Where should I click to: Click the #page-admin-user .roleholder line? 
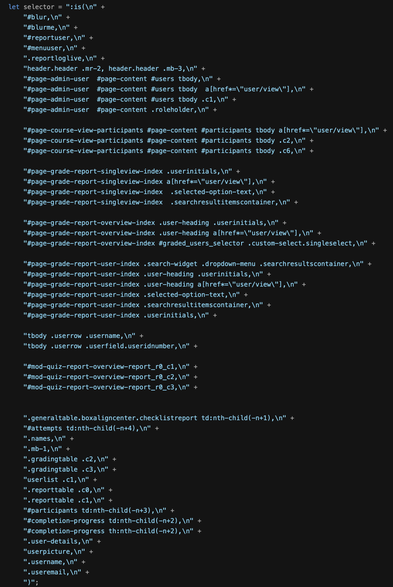[x=120, y=110]
